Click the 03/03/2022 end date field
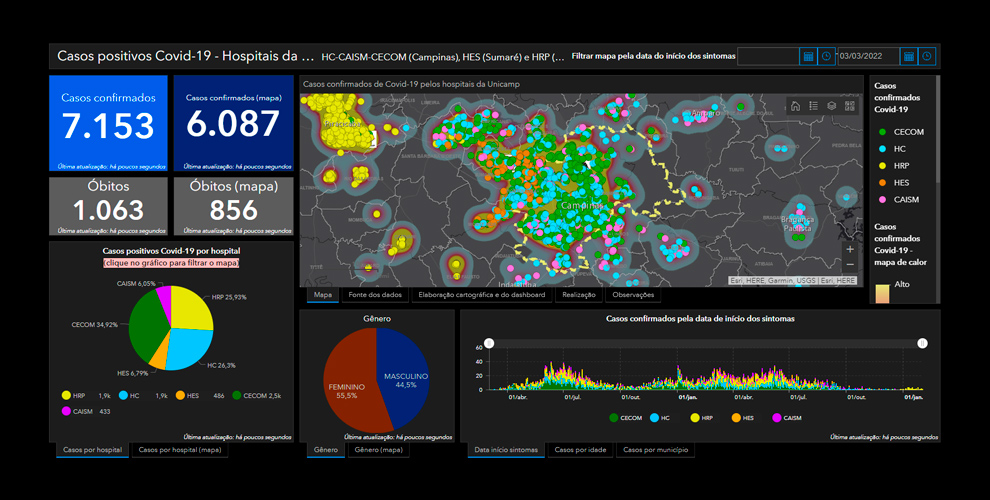Viewport: 990px width, 500px height. (867, 57)
